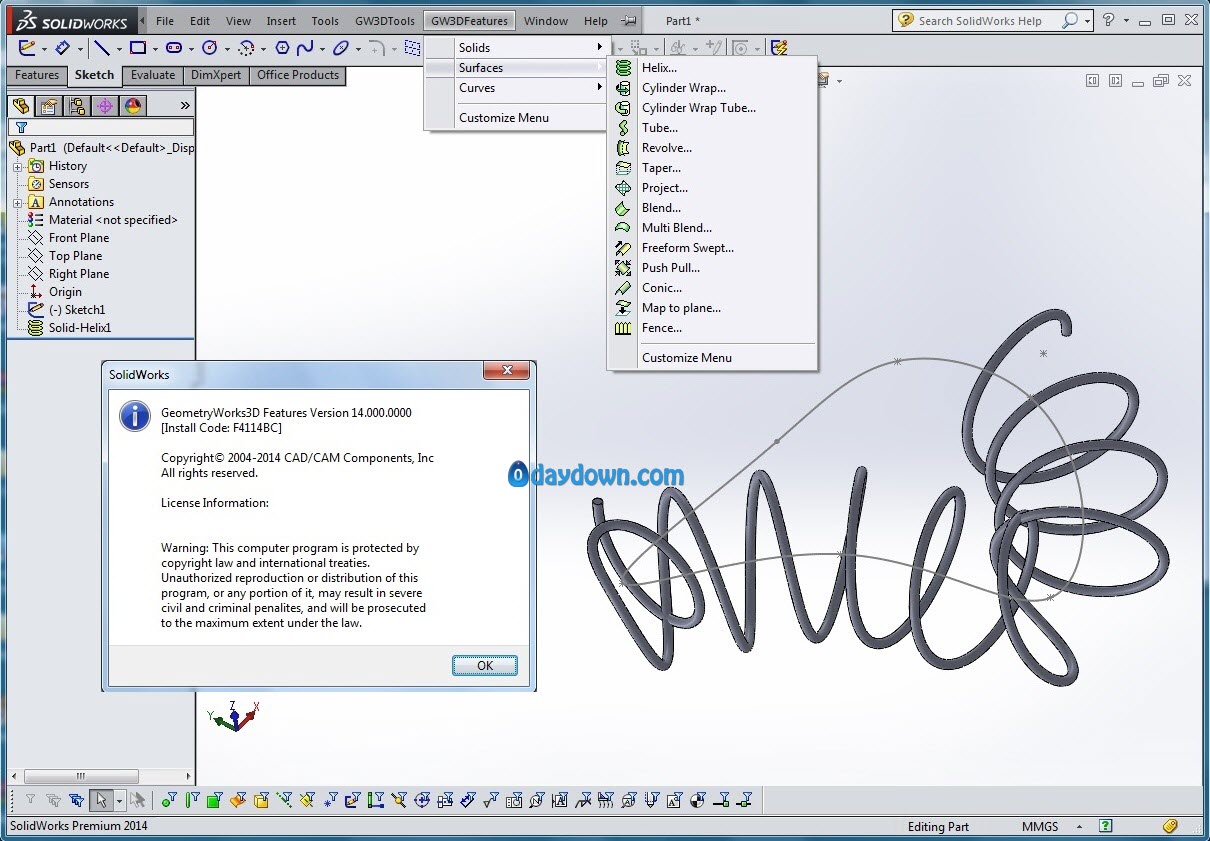The width and height of the screenshot is (1210, 841).
Task: Click the SolidWorks Help question mark icon
Action: 1108,20
